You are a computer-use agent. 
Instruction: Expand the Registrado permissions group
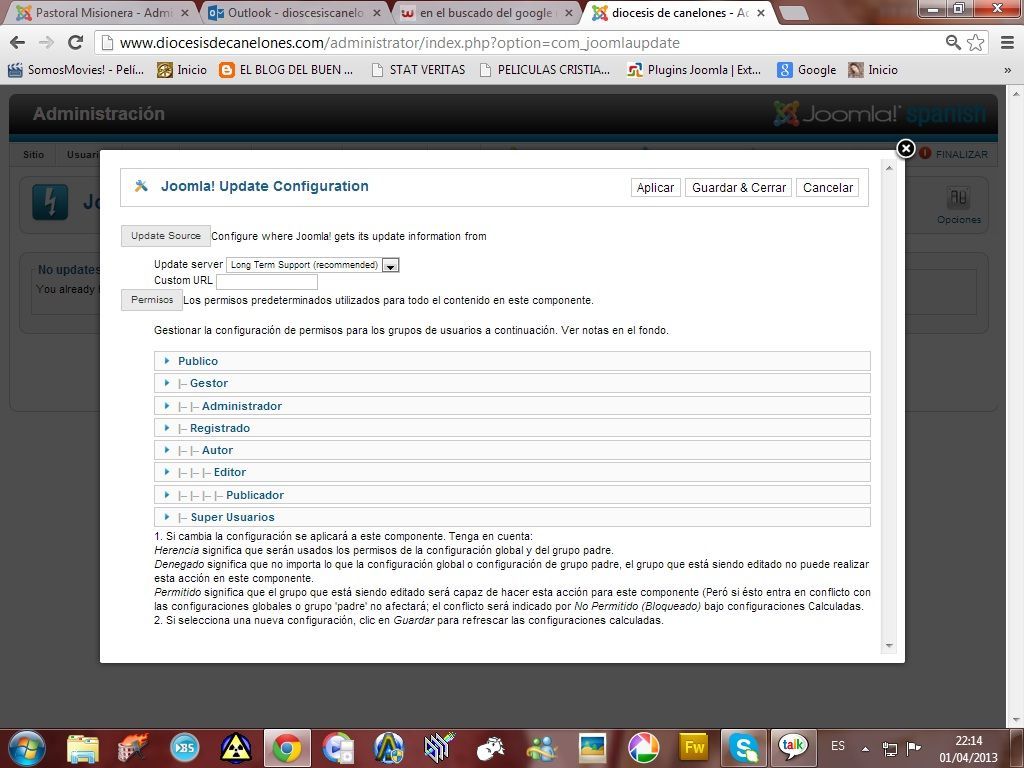(512, 428)
